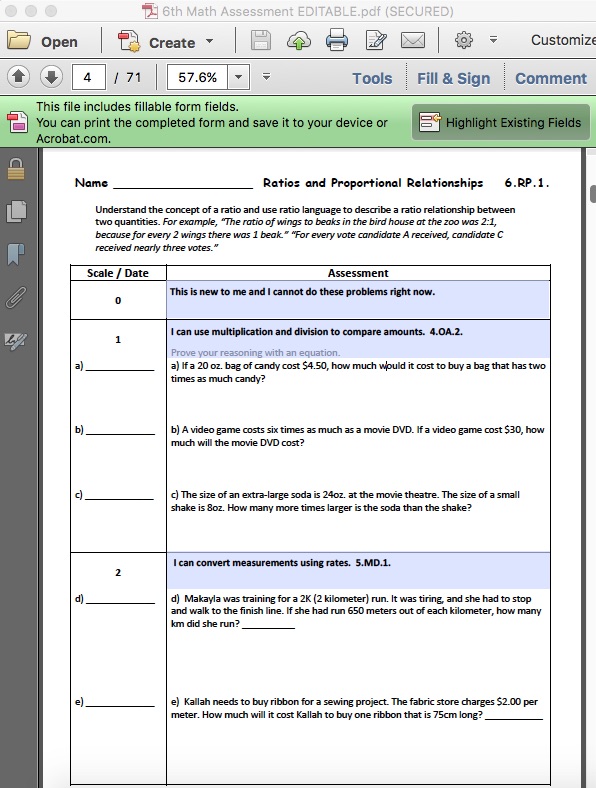Click the edit/sign document icon
The height and width of the screenshot is (788, 596).
tap(376, 40)
